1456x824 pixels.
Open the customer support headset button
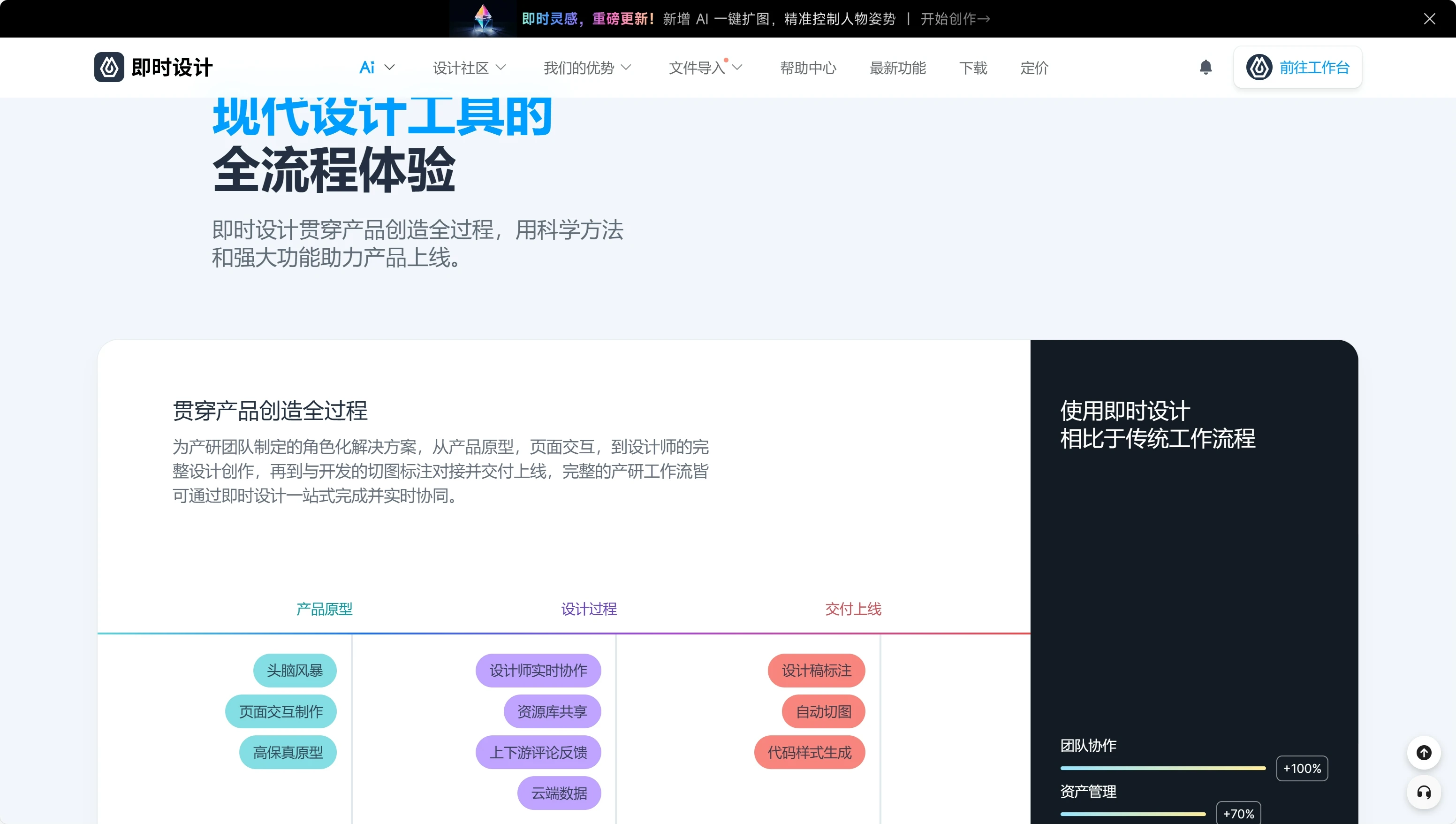1423,792
